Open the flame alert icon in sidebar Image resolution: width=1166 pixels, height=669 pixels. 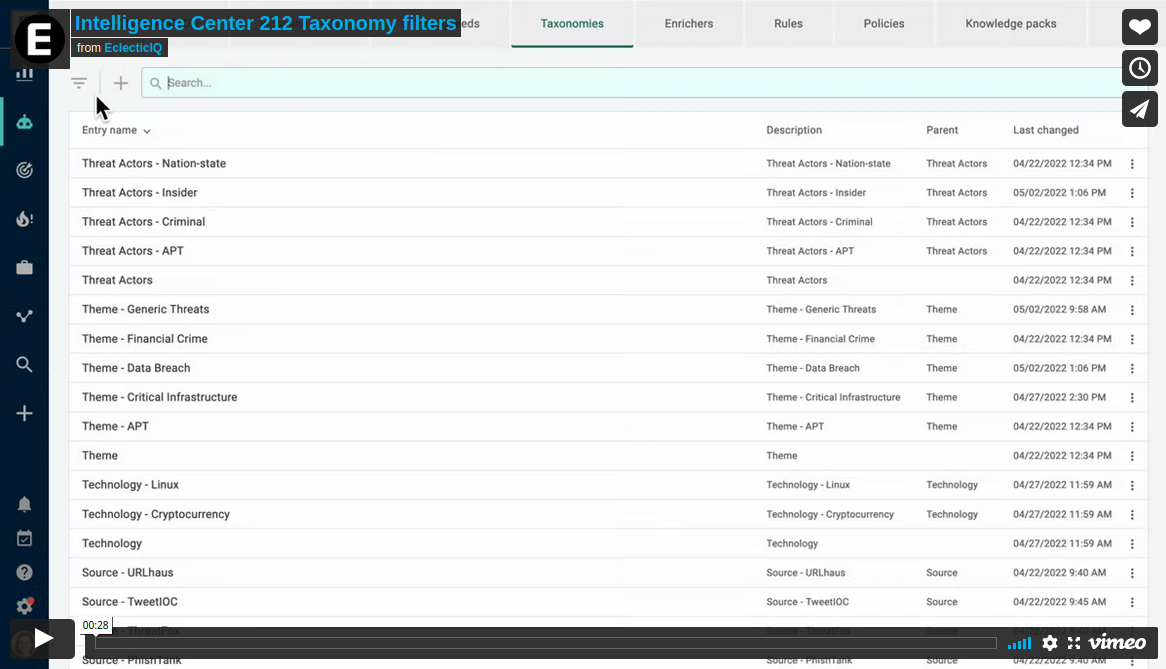click(x=24, y=219)
